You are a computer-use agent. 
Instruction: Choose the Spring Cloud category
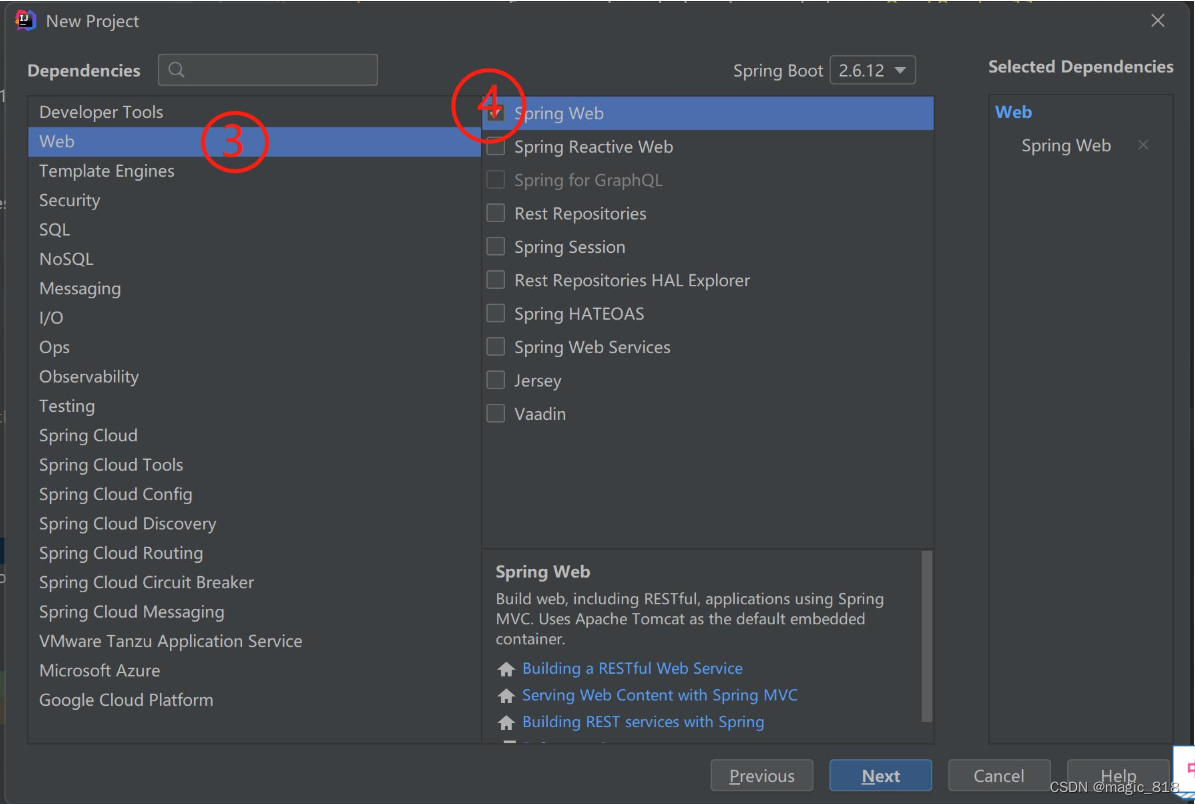pos(88,436)
